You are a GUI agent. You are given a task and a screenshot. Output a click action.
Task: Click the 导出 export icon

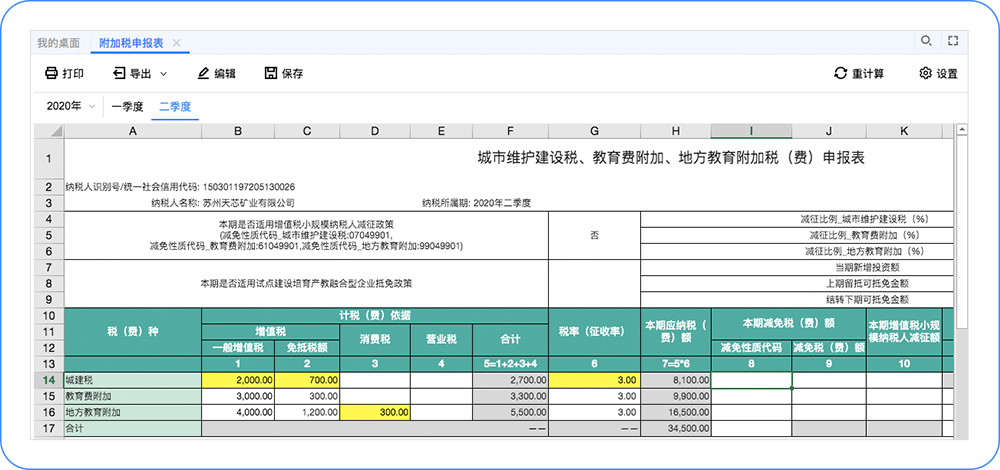pos(119,73)
